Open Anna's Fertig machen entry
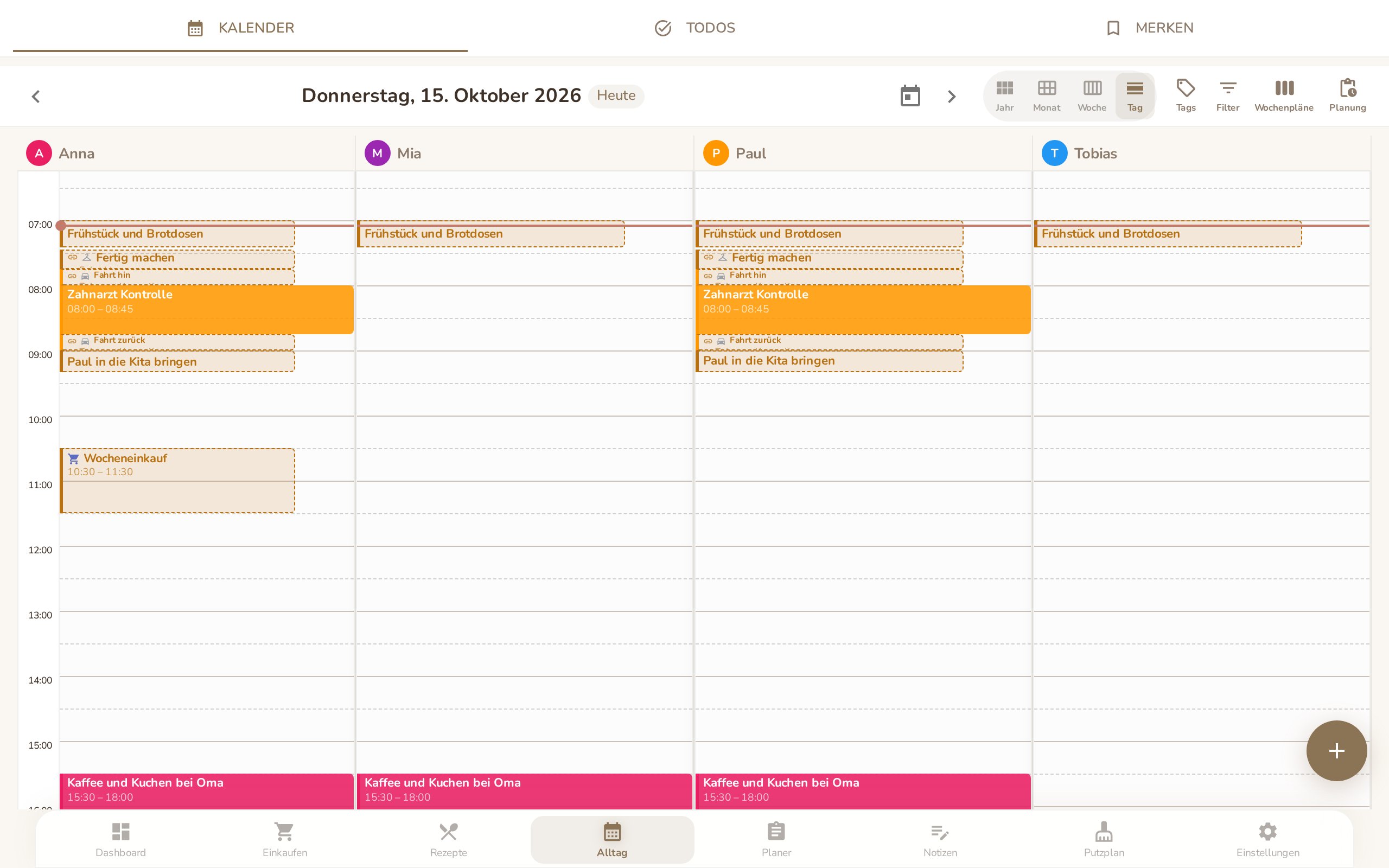Image resolution: width=1389 pixels, height=868 pixels. click(x=177, y=258)
